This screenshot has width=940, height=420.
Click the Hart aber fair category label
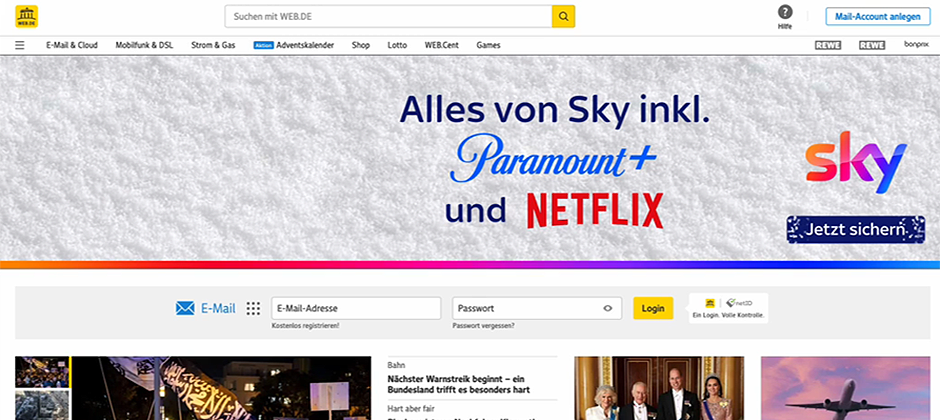point(411,409)
